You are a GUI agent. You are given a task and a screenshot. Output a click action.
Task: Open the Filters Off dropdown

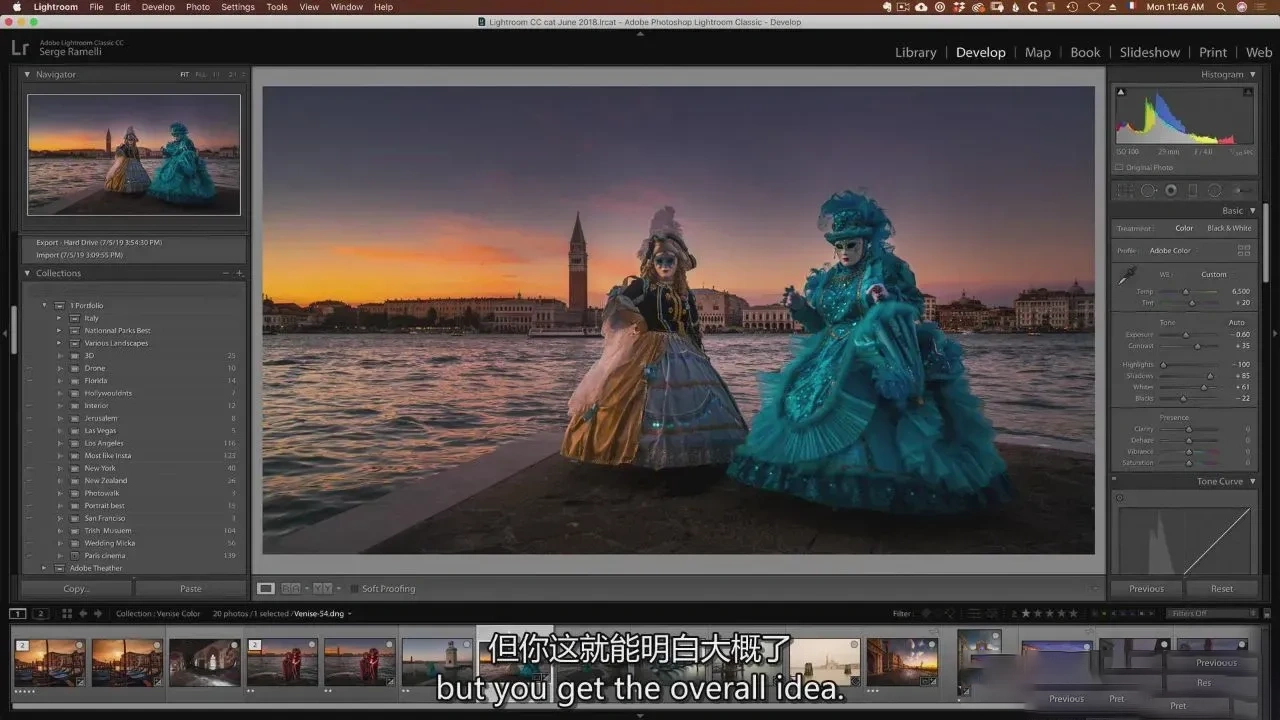(x=1212, y=613)
